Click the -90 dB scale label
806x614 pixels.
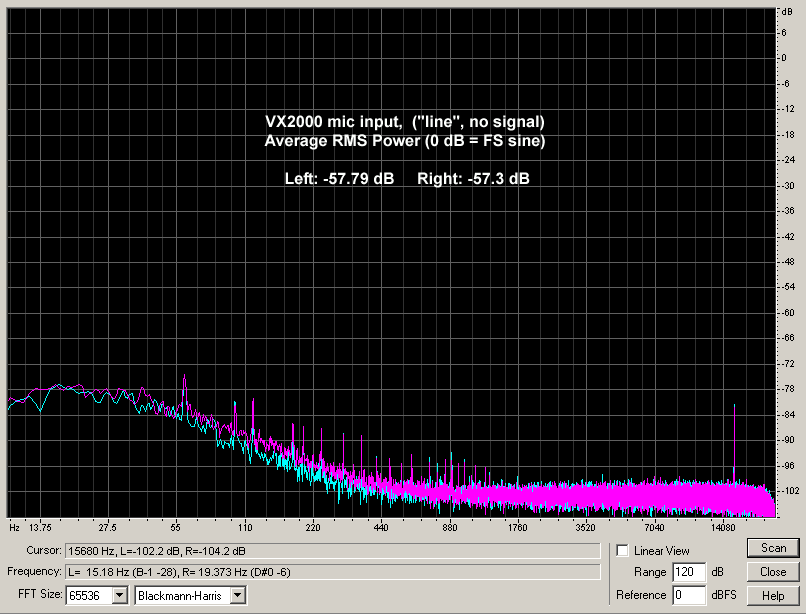tap(787, 440)
